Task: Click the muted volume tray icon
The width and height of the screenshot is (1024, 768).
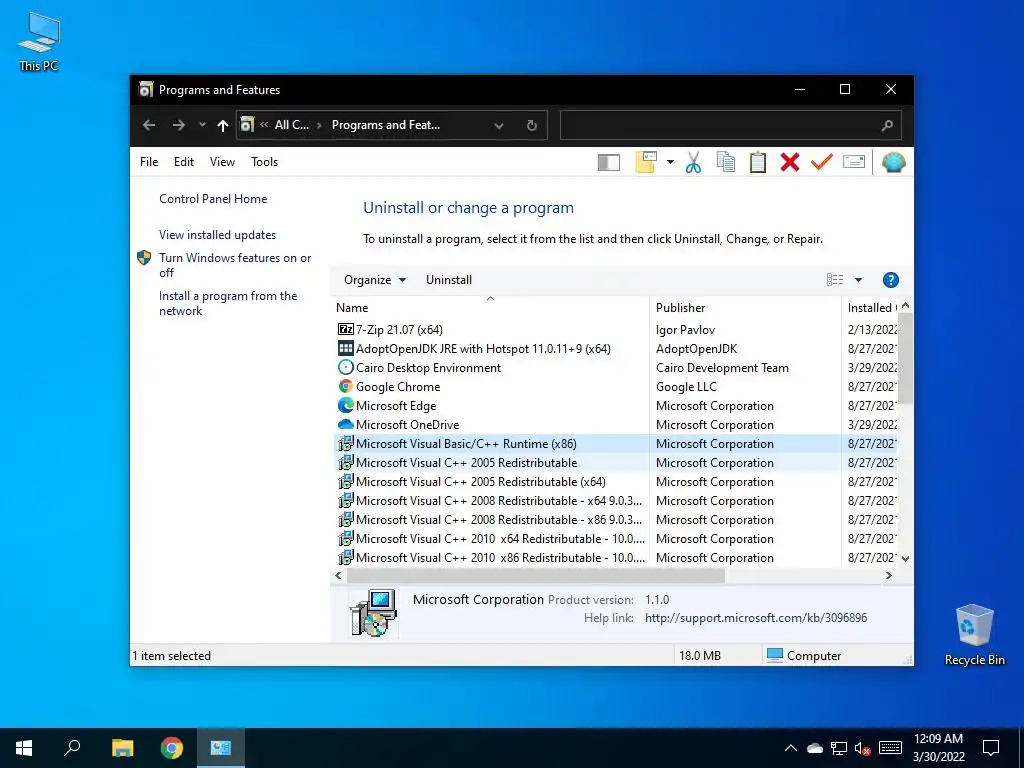Action: (x=862, y=748)
